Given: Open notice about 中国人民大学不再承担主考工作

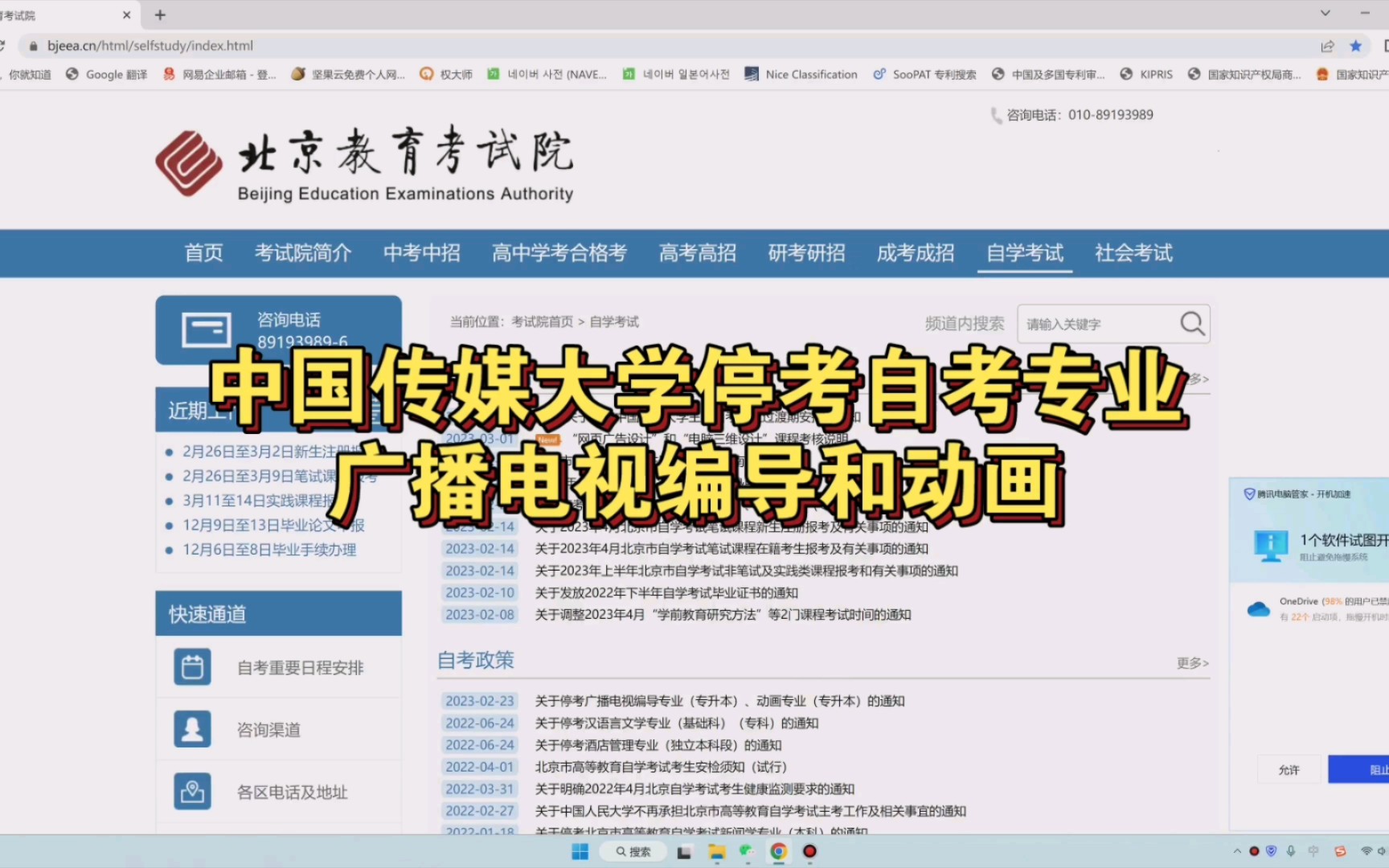Looking at the screenshot, I should coord(751,811).
